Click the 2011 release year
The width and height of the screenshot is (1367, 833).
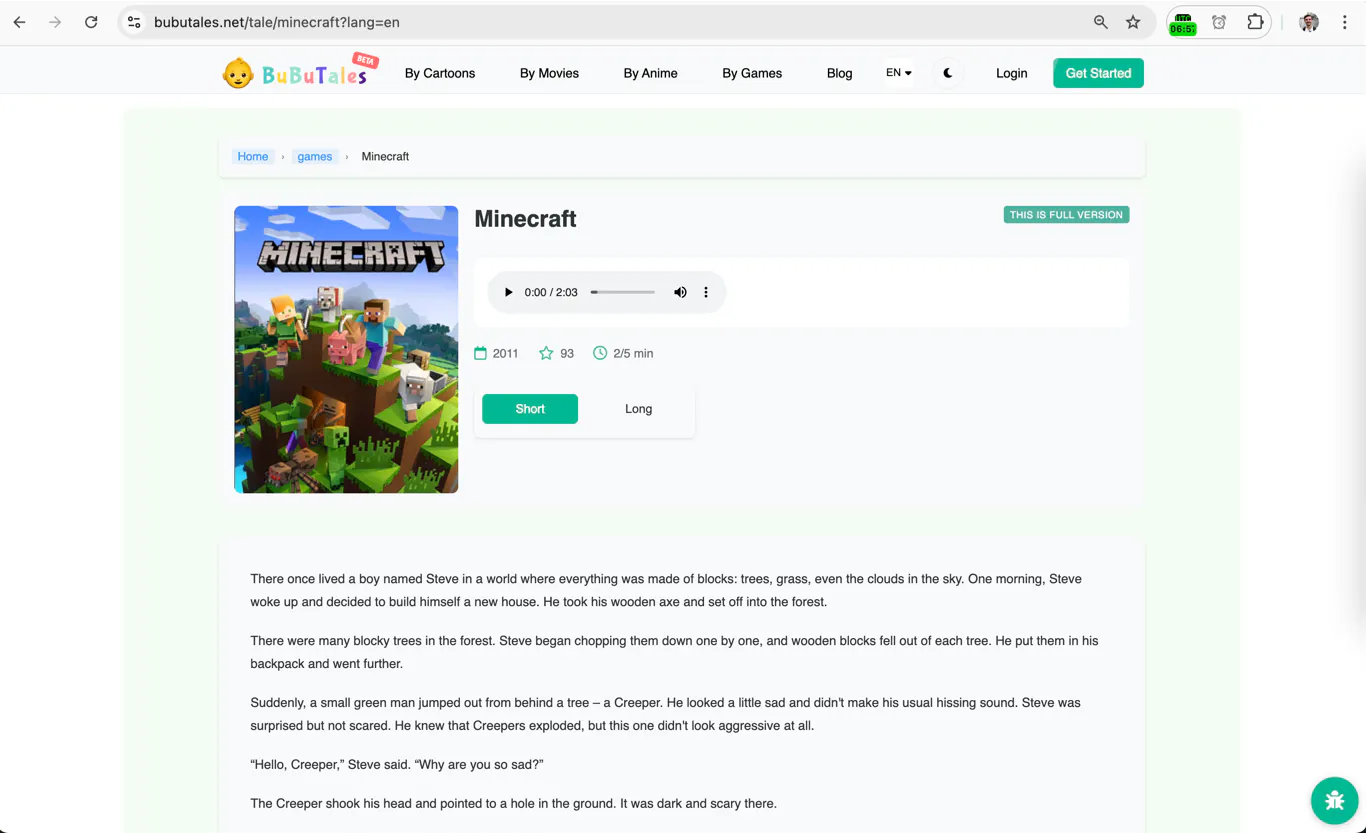[x=506, y=353]
